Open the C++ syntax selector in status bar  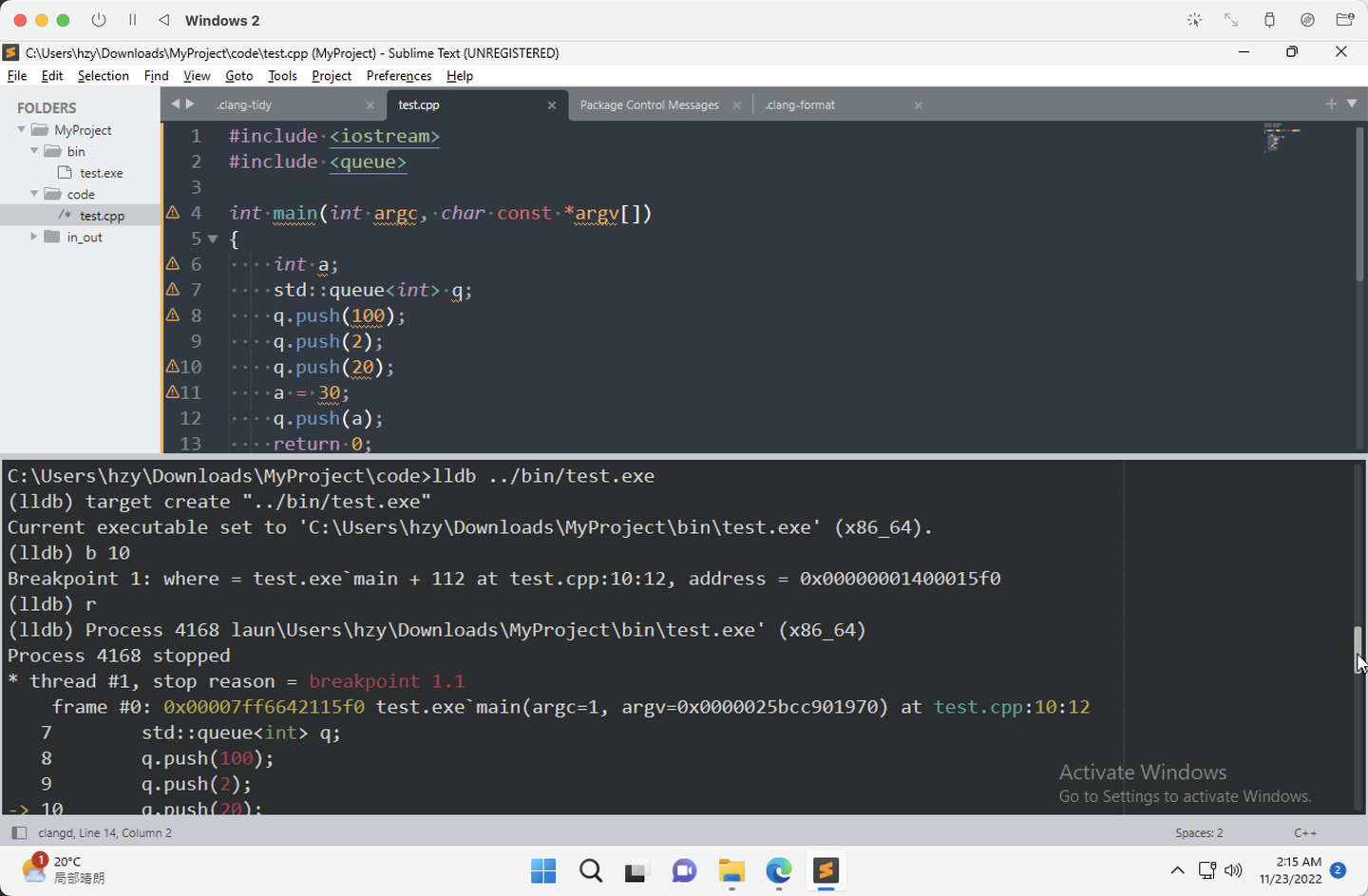(1305, 832)
